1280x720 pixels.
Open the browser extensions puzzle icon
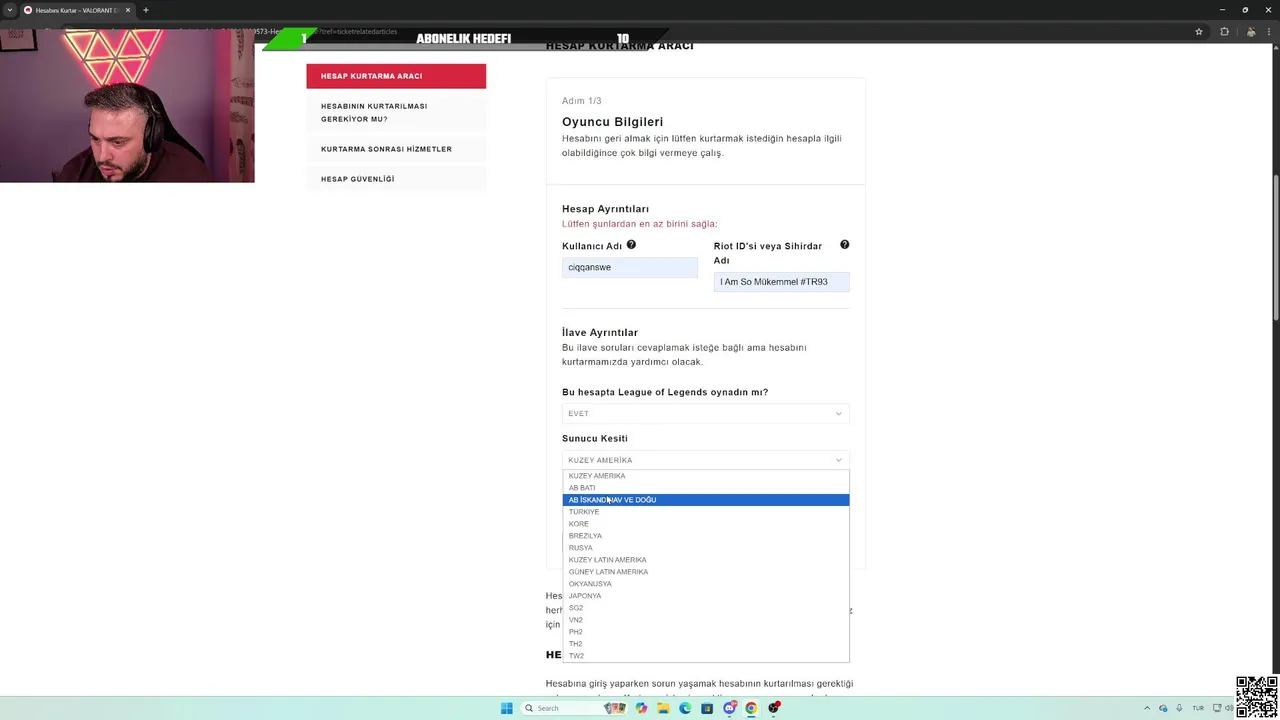[1224, 31]
